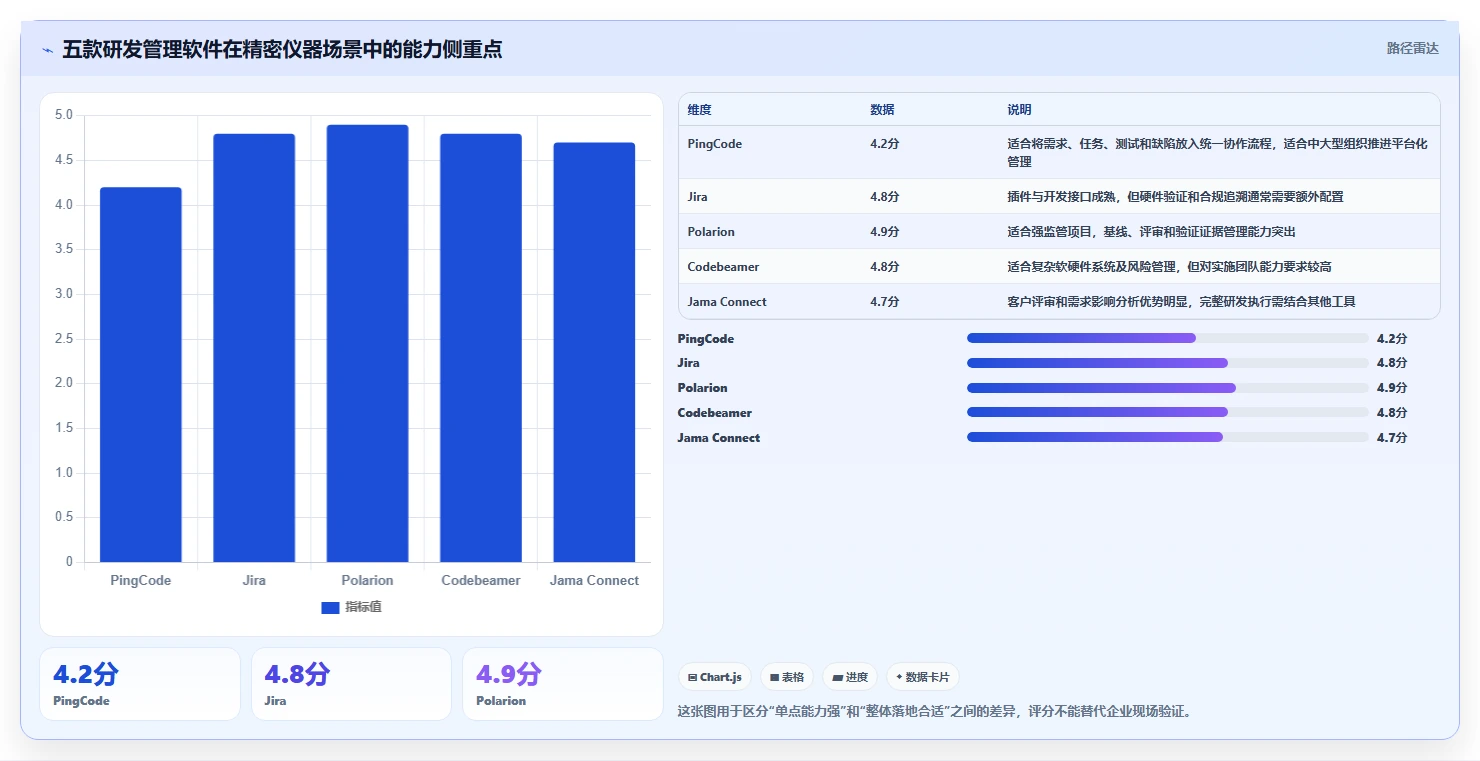1480x761 pixels.
Task: Open the 4.8分 Jira data card
Action: pyautogui.click(x=351, y=684)
